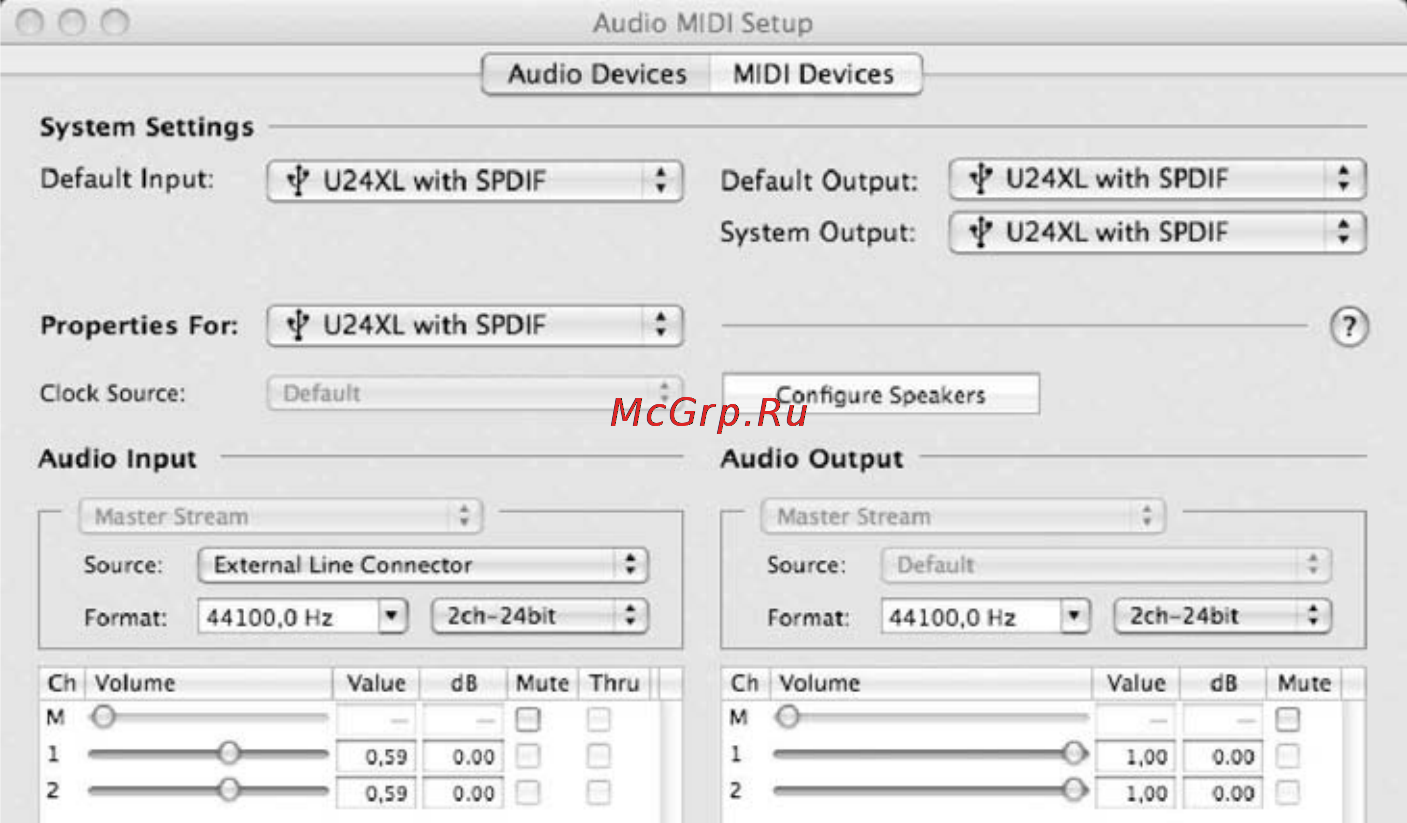The height and width of the screenshot is (823, 1407).
Task: Open the help question mark button
Action: 1349,326
